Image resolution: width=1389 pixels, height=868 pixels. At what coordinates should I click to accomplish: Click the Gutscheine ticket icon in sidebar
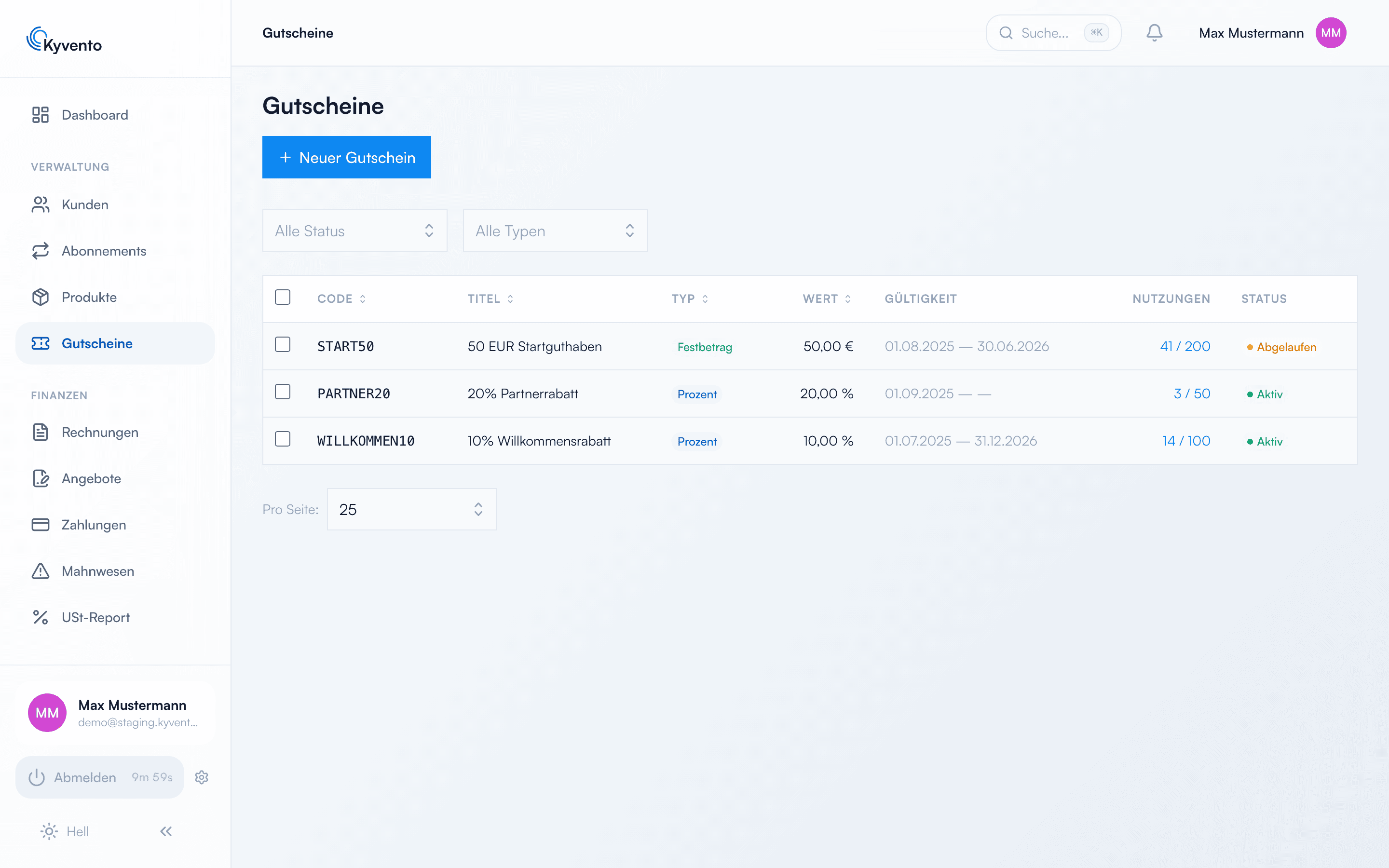click(40, 343)
